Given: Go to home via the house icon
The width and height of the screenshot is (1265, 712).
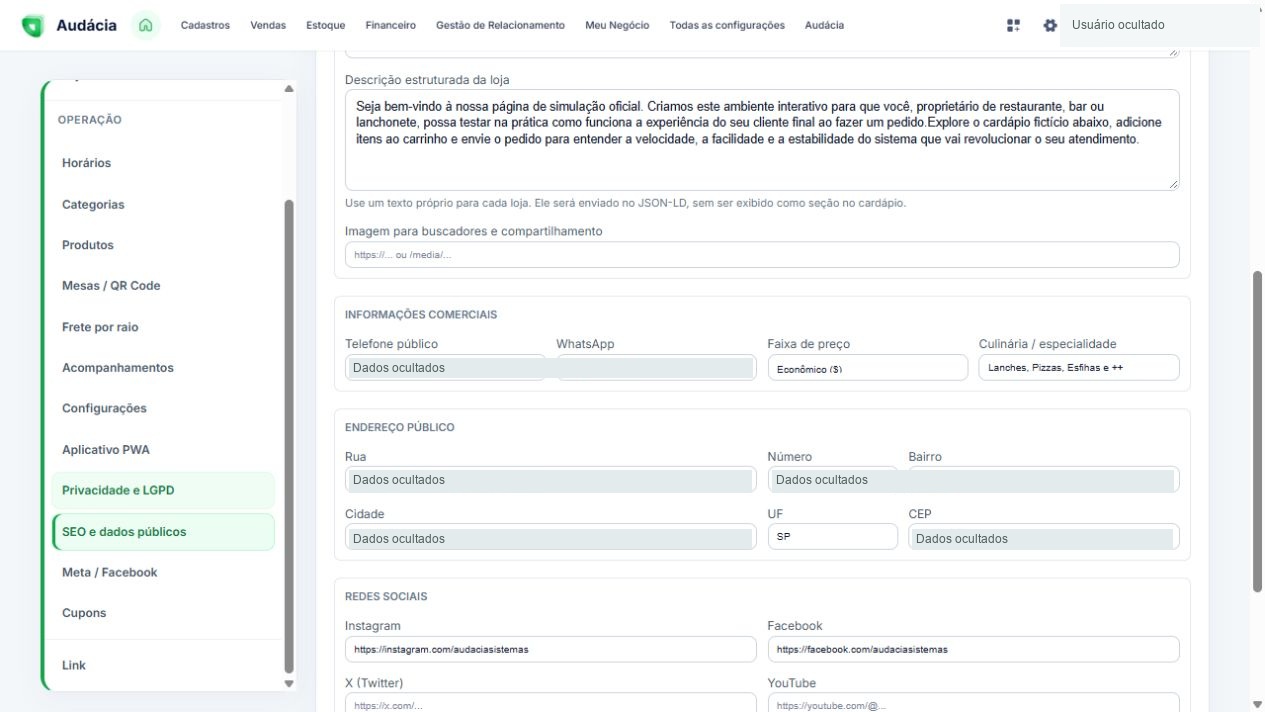Looking at the screenshot, I should [x=146, y=25].
